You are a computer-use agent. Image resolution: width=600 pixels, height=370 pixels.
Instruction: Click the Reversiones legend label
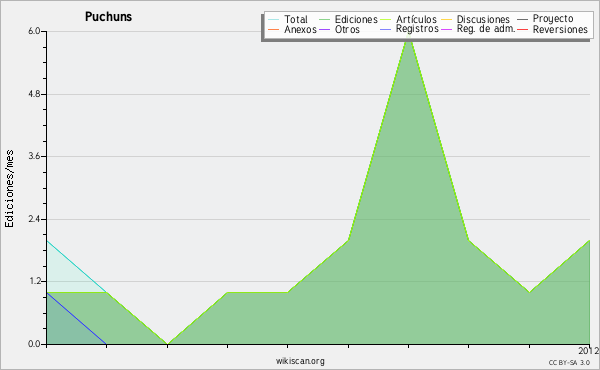coord(560,30)
